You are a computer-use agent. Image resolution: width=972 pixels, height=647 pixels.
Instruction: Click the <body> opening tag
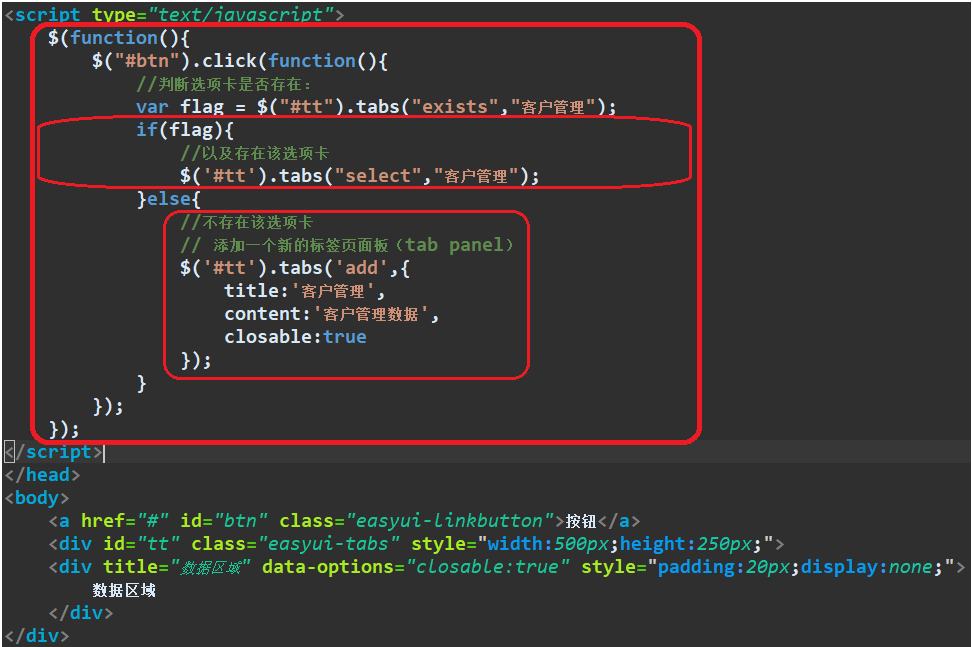(37, 498)
